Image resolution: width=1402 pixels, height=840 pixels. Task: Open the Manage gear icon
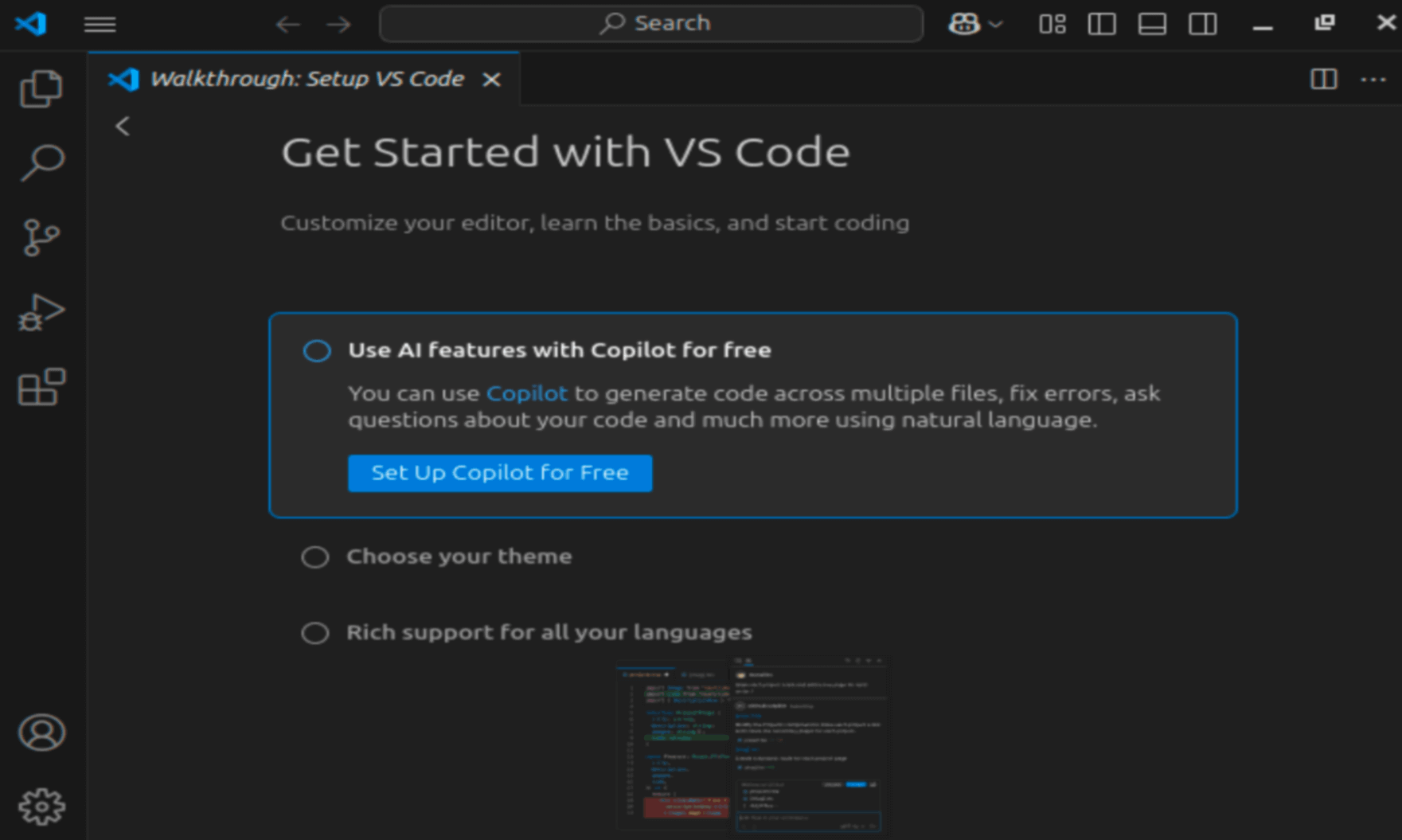tap(41, 807)
